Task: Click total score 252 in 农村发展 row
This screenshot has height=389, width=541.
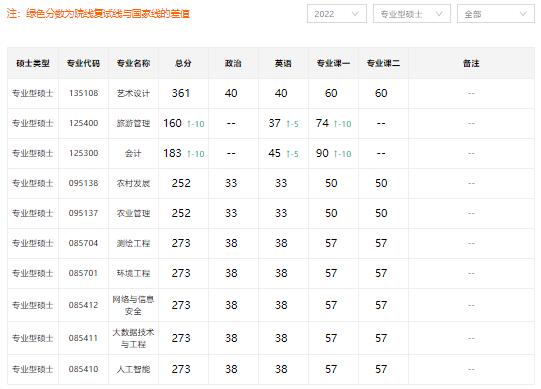Action: click(x=181, y=183)
